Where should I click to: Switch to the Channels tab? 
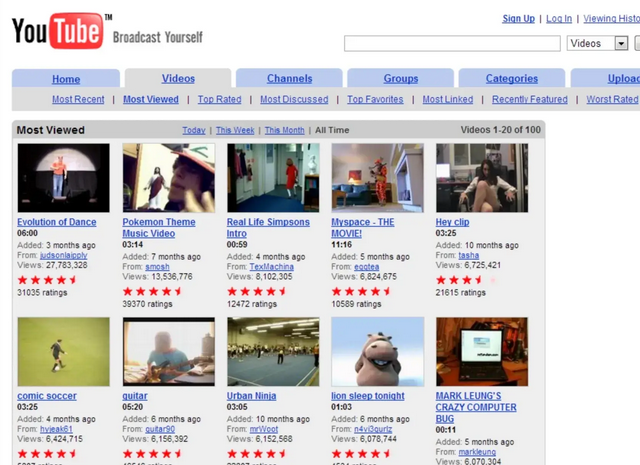[289, 78]
